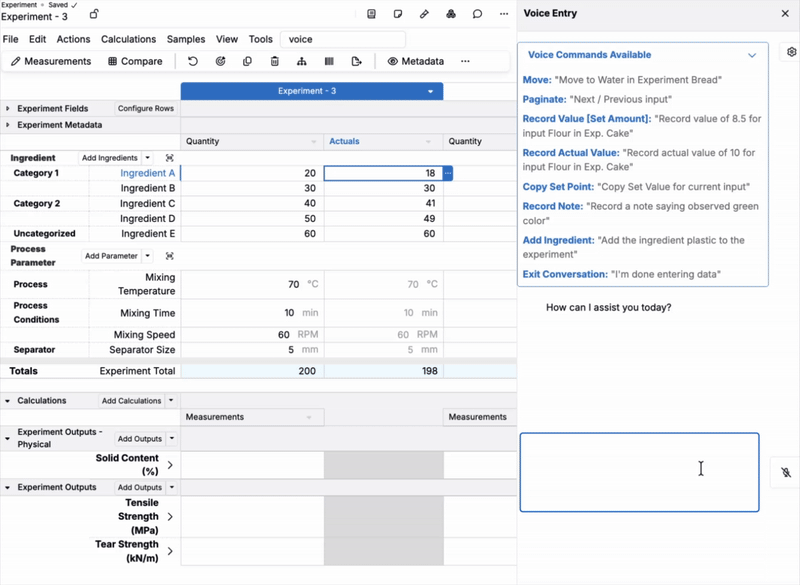Open the Experiment - 3 column dropdown
The image size is (800, 585).
(431, 91)
